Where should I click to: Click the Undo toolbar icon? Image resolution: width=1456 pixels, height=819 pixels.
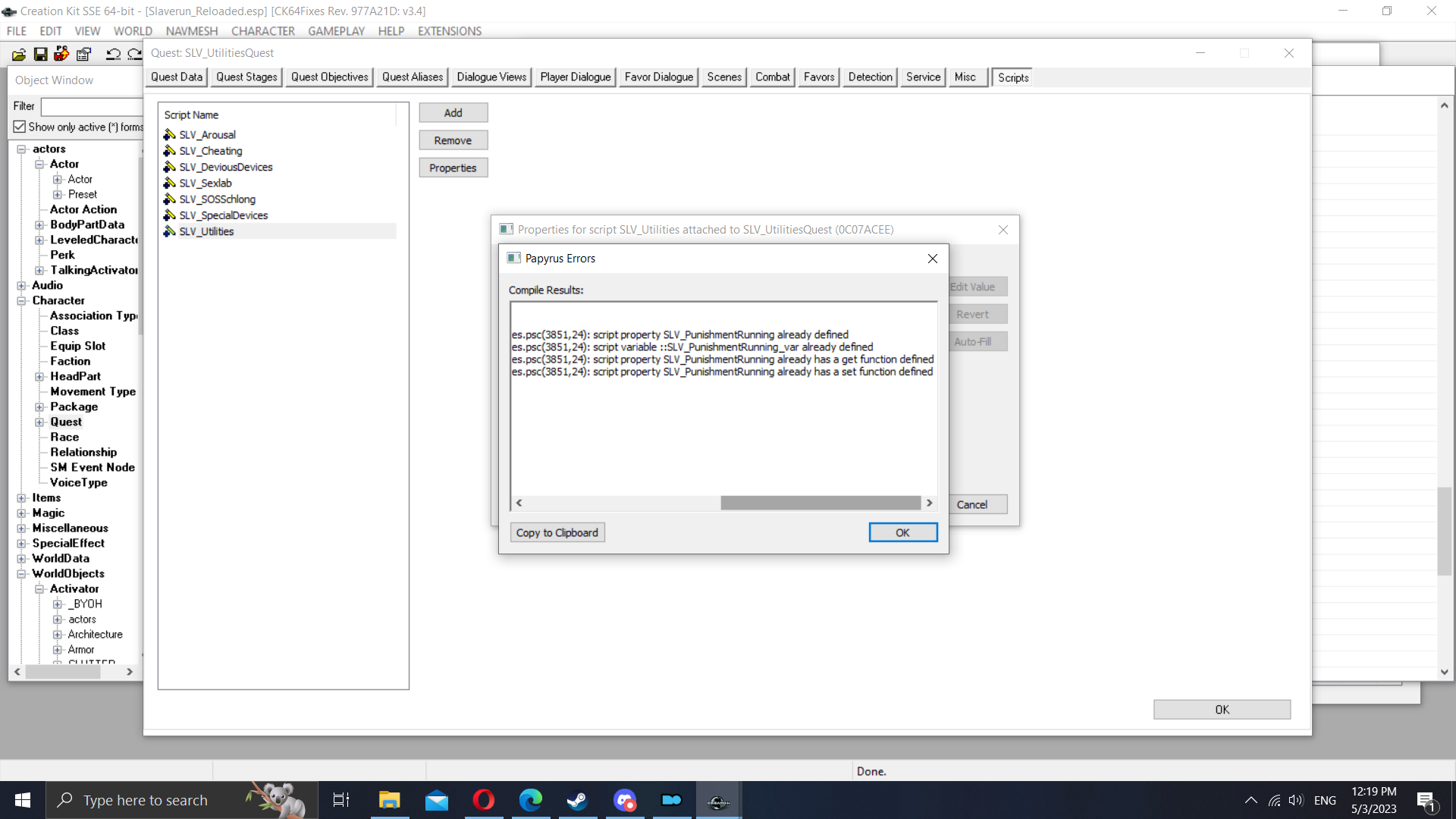point(113,54)
